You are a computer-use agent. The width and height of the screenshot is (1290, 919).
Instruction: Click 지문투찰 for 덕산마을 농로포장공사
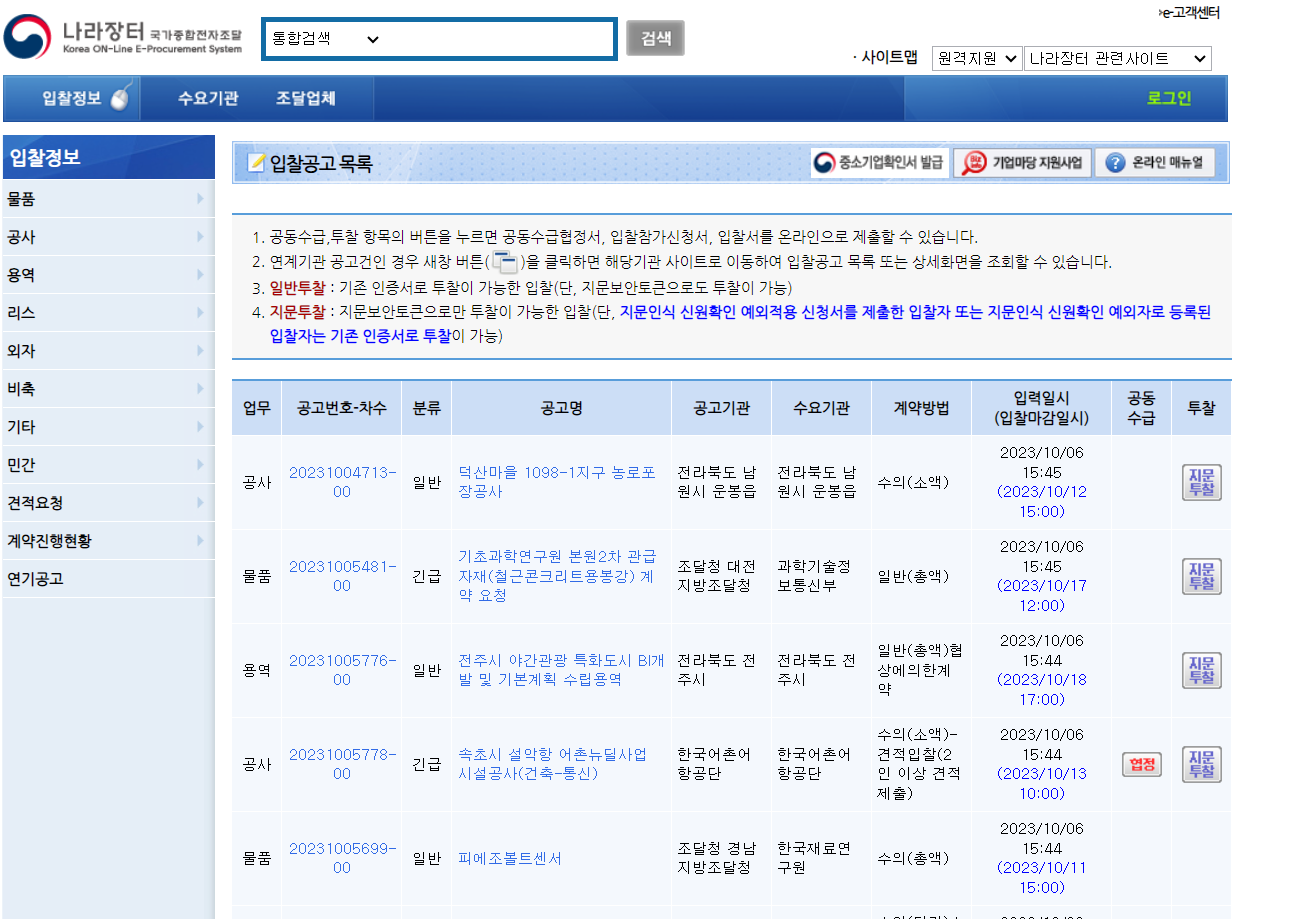1200,483
